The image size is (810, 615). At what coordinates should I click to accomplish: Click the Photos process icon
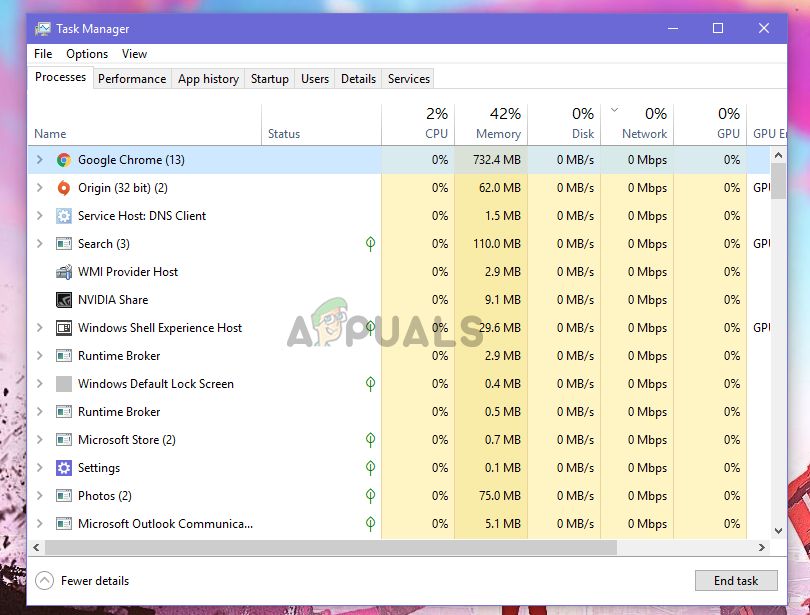coord(64,496)
